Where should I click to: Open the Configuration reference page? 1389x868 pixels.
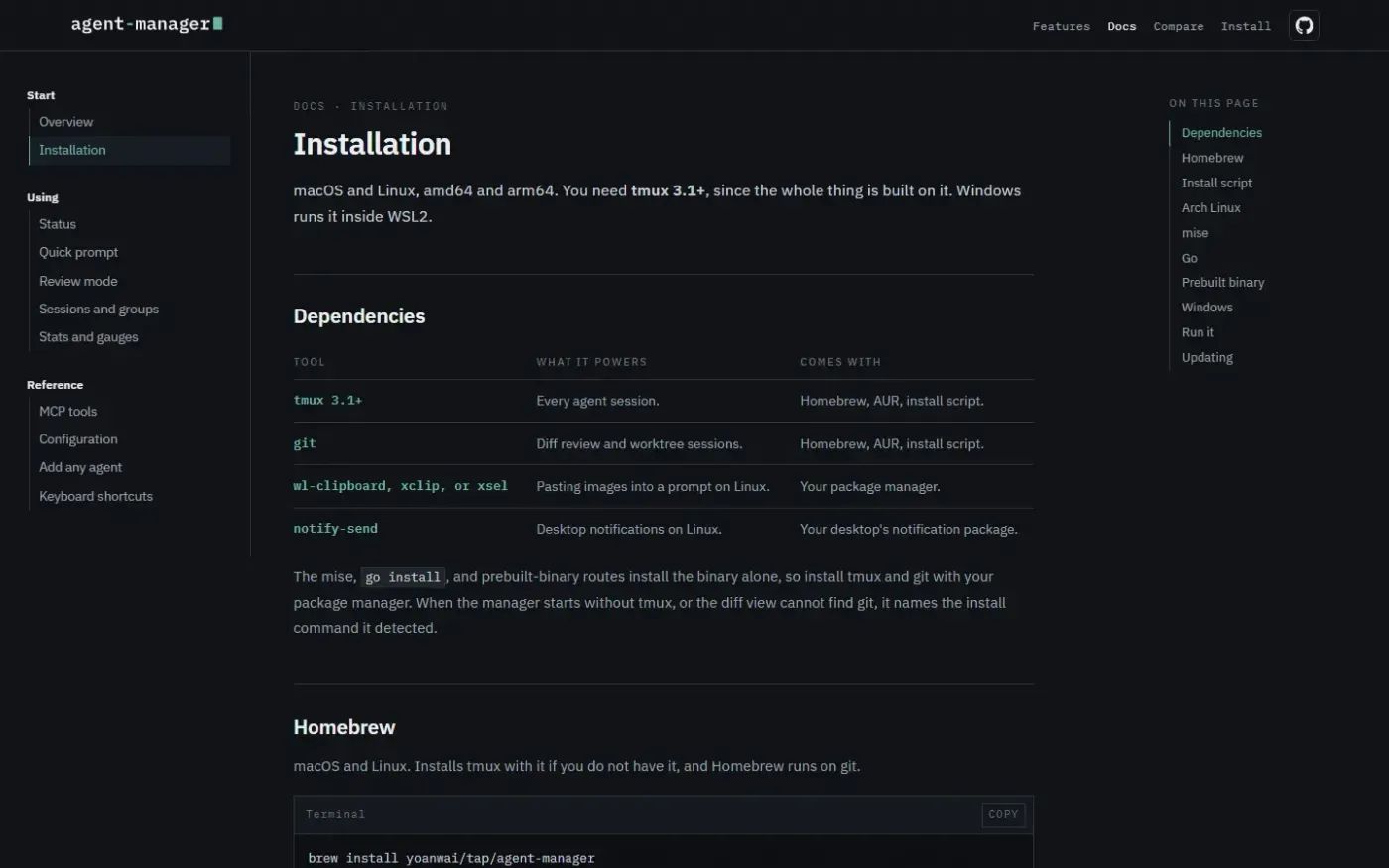[77, 439]
